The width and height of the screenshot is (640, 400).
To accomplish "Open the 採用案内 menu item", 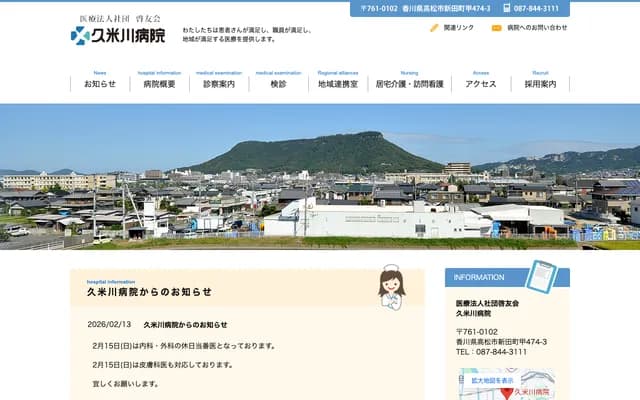I will tap(540, 84).
